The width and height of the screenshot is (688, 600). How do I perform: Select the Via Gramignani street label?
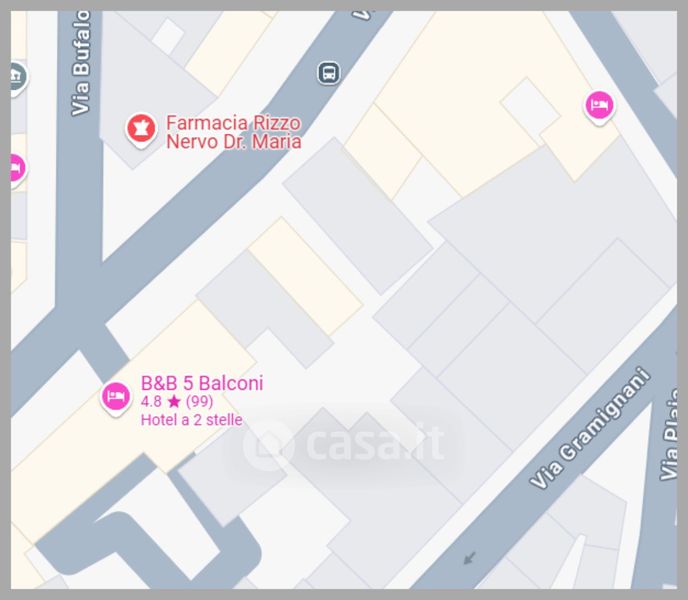tap(590, 428)
